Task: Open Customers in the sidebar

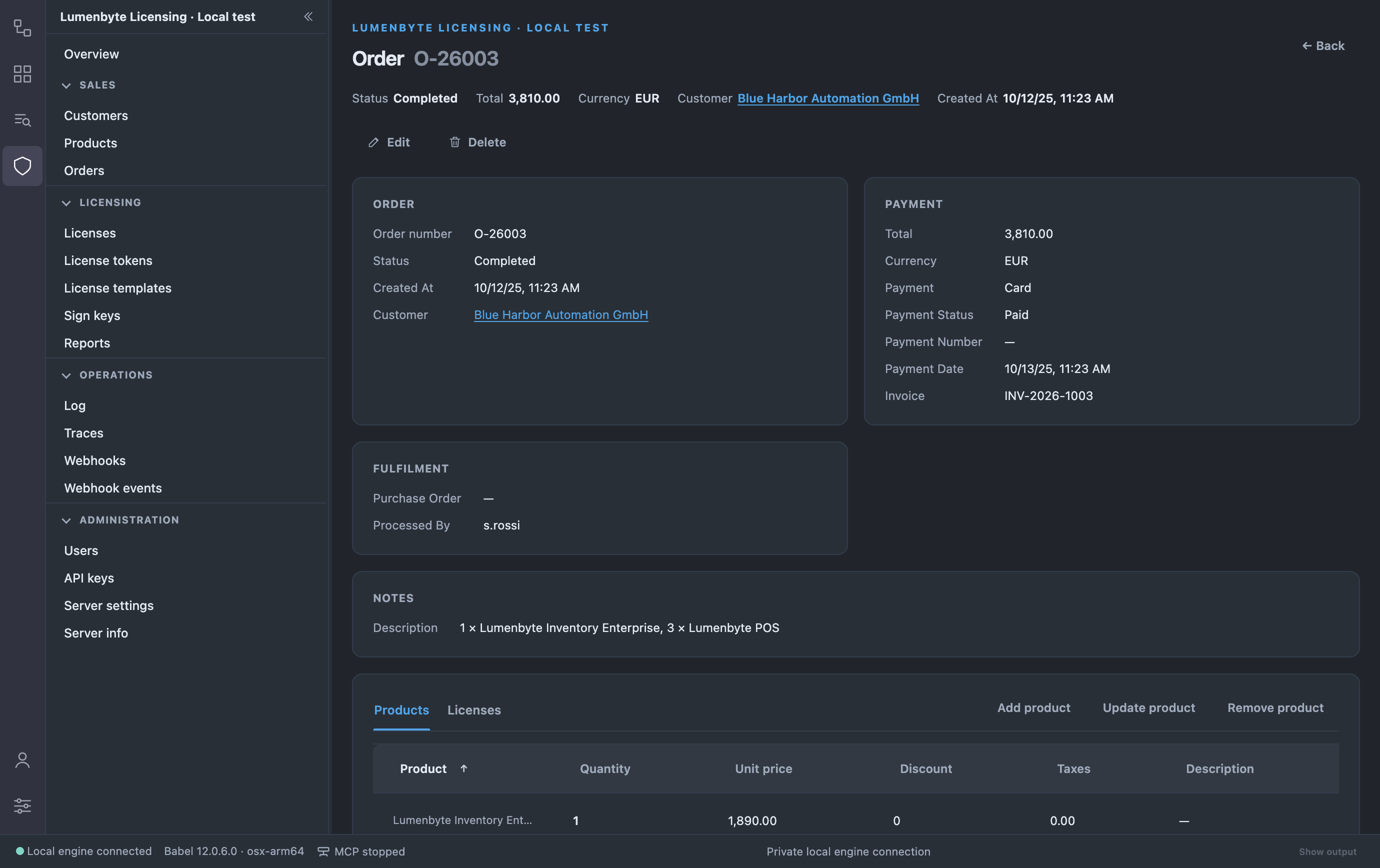Action: point(96,115)
